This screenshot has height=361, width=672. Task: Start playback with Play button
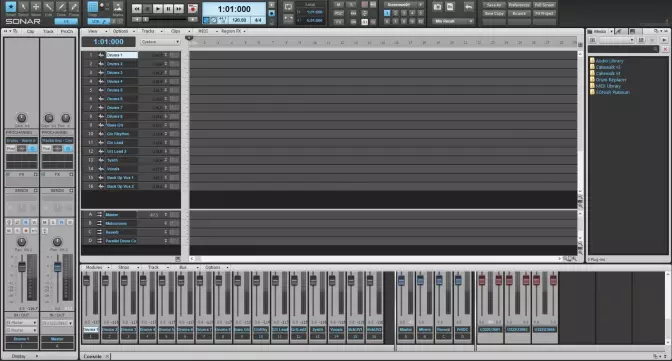158,9
